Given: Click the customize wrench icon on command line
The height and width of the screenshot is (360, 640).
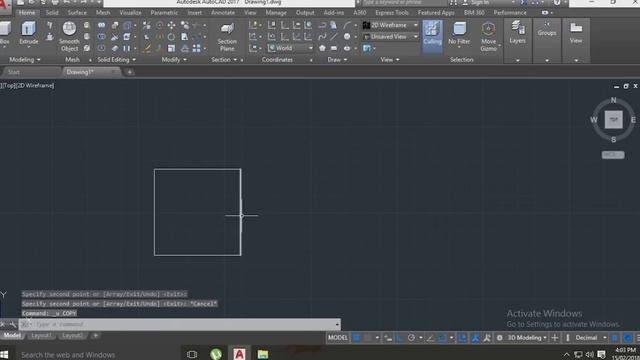Looking at the screenshot, I should point(13,324).
